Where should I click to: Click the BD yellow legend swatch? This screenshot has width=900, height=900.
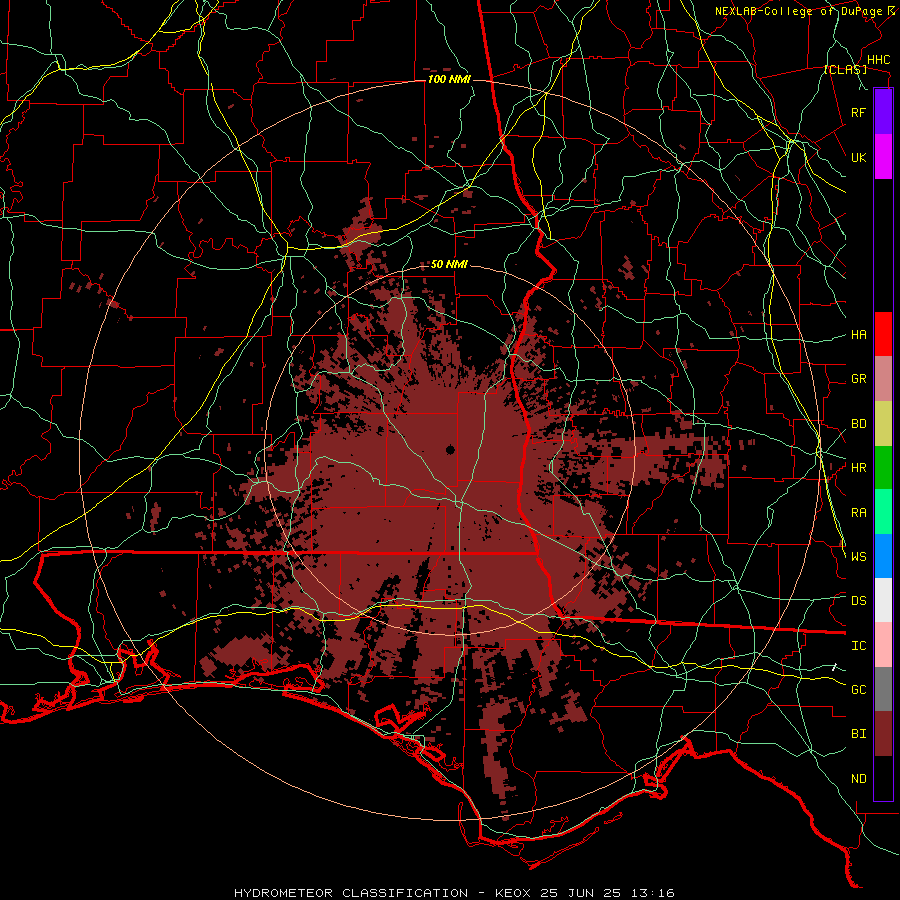coord(883,424)
